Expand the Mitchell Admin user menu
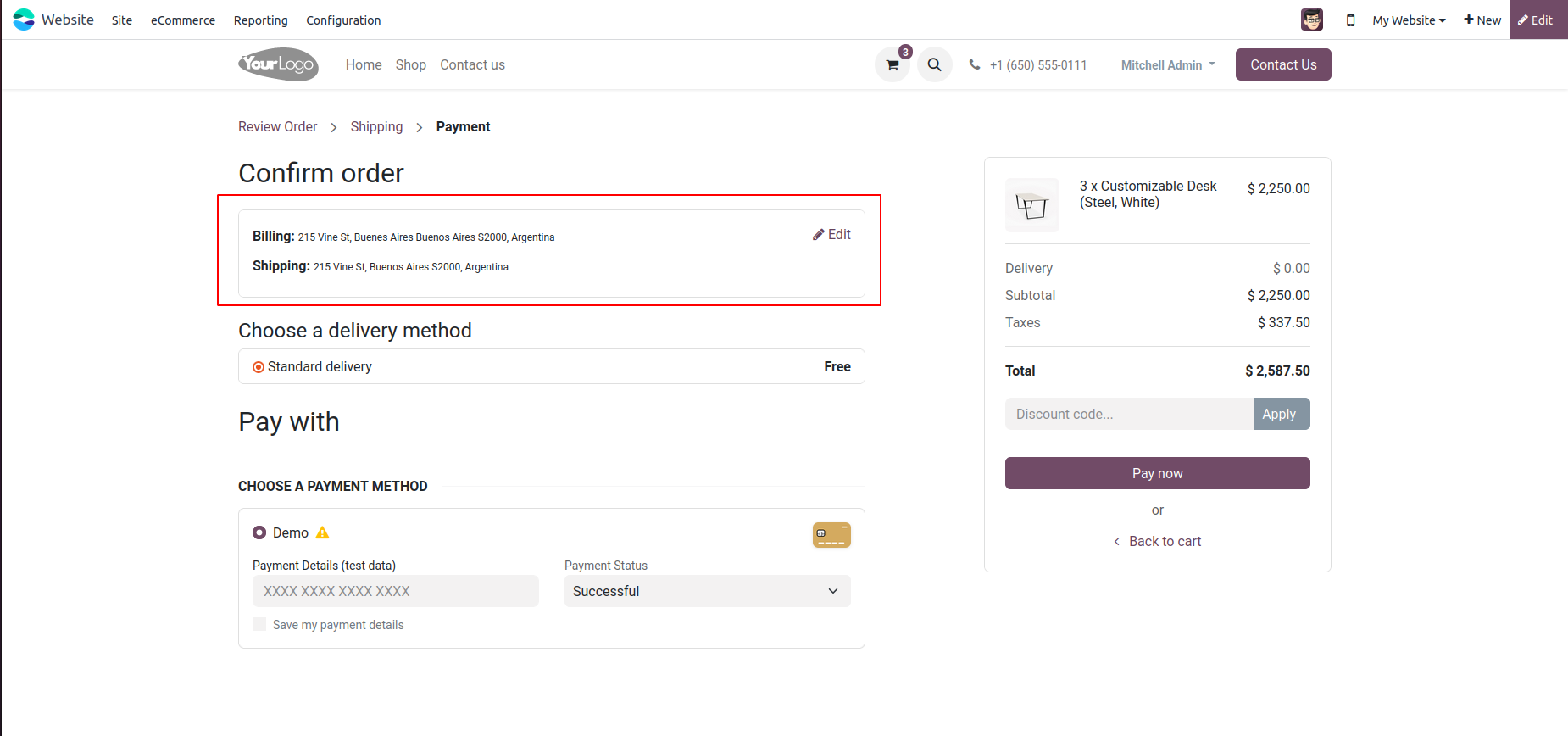 point(1168,65)
